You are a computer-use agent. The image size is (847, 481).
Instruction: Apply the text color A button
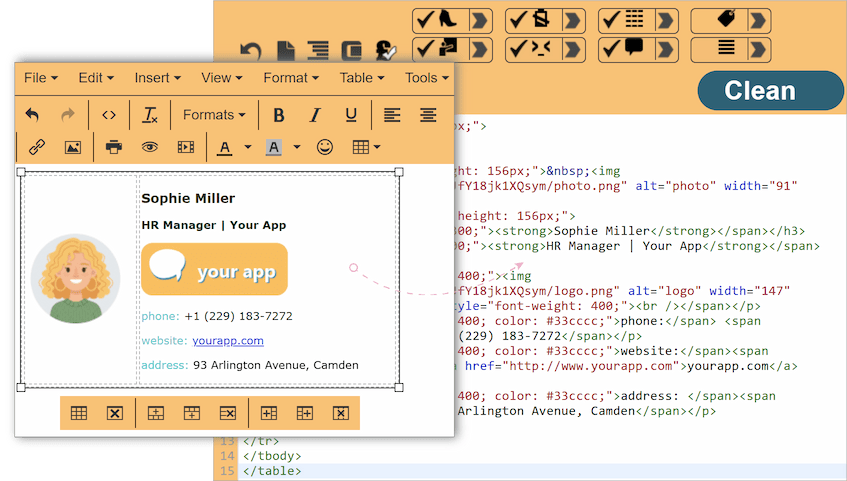(x=225, y=148)
